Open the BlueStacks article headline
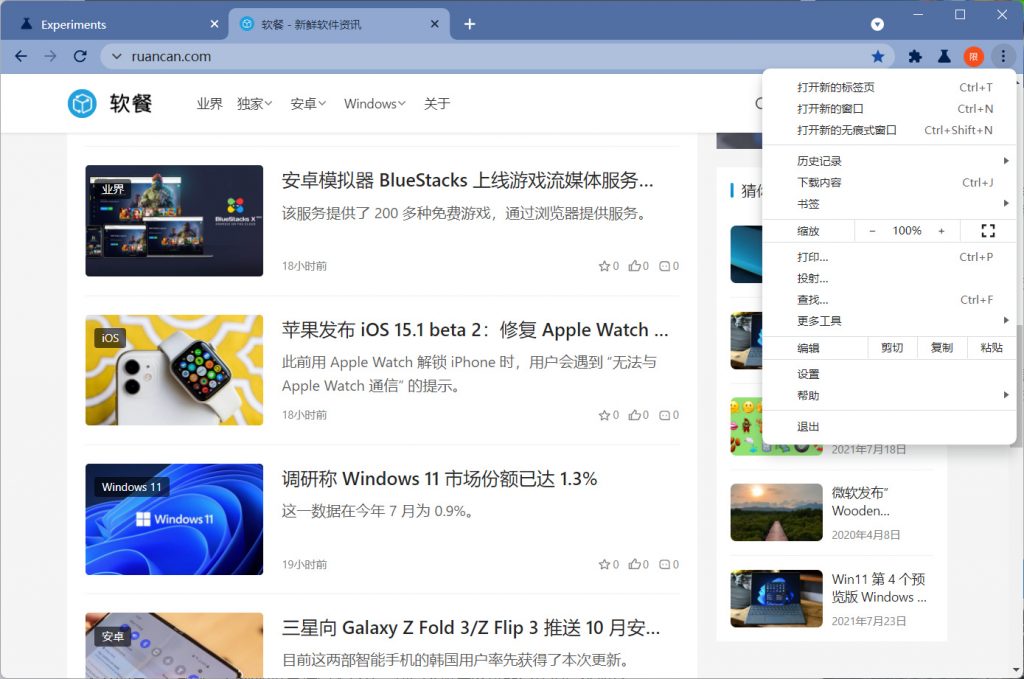Image resolution: width=1024 pixels, height=679 pixels. point(467,181)
